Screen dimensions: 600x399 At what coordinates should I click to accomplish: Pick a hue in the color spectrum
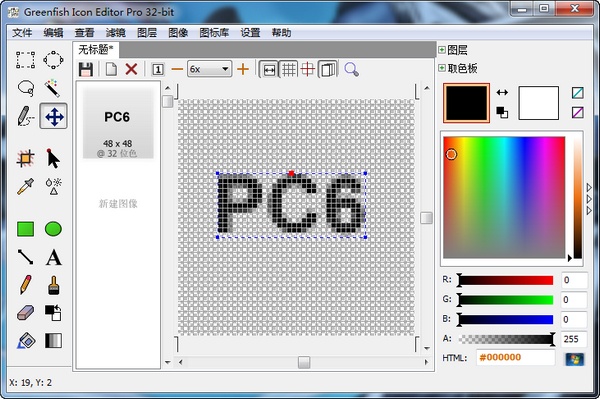pyautogui.click(x=504, y=197)
